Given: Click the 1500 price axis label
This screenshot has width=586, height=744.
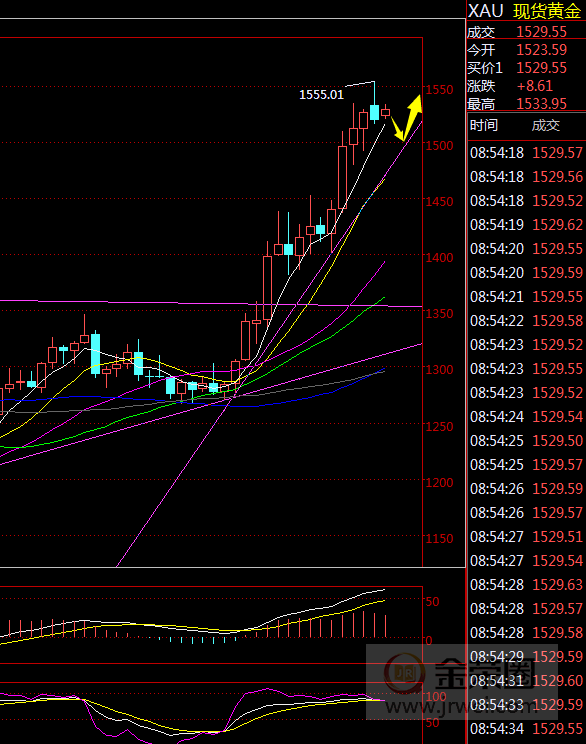Looking at the screenshot, I should tap(439, 145).
